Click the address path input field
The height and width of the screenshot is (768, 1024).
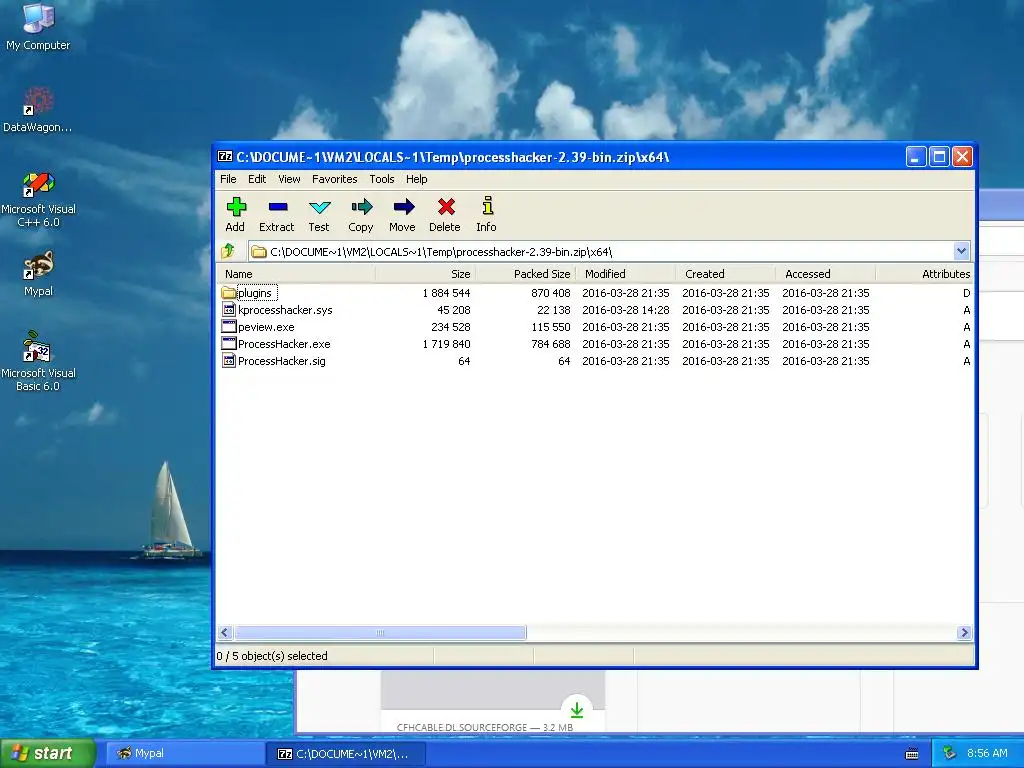point(601,251)
